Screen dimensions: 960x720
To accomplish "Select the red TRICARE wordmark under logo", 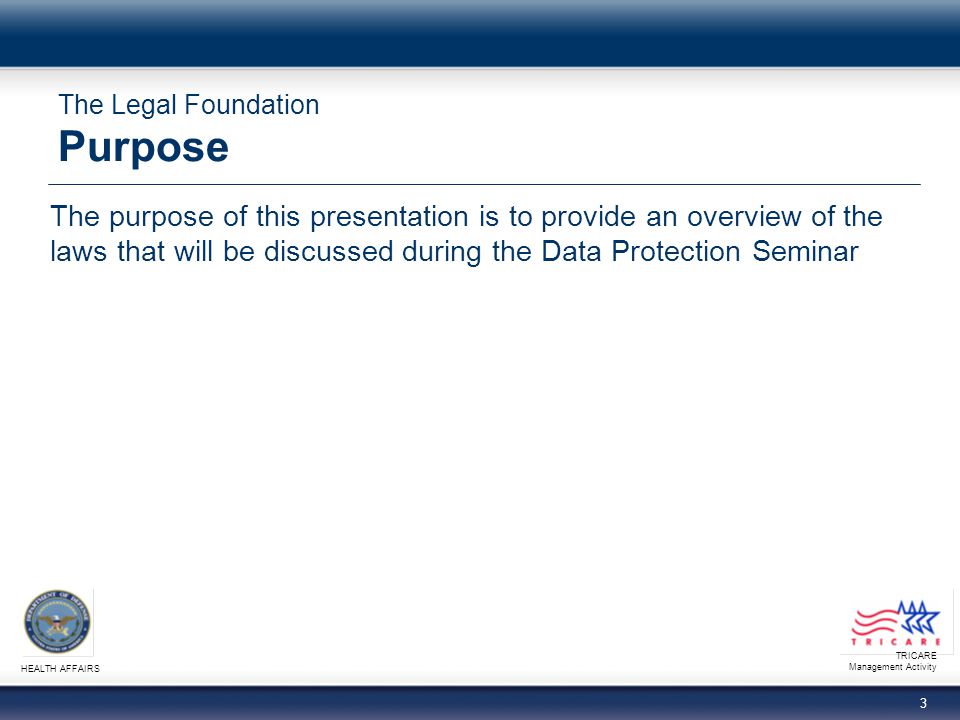I will 896,642.
